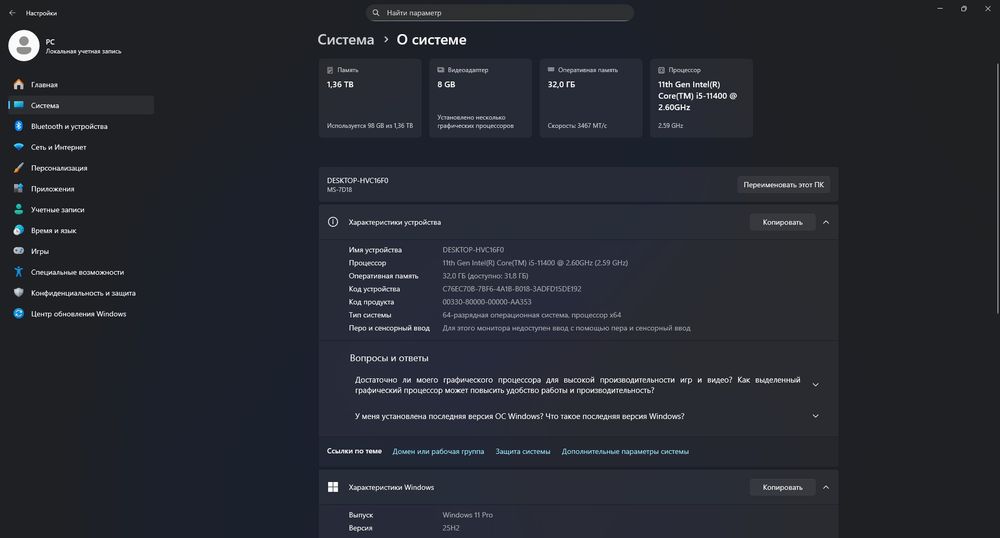
Task: Copy device specs with Копировать button
Action: [782, 222]
